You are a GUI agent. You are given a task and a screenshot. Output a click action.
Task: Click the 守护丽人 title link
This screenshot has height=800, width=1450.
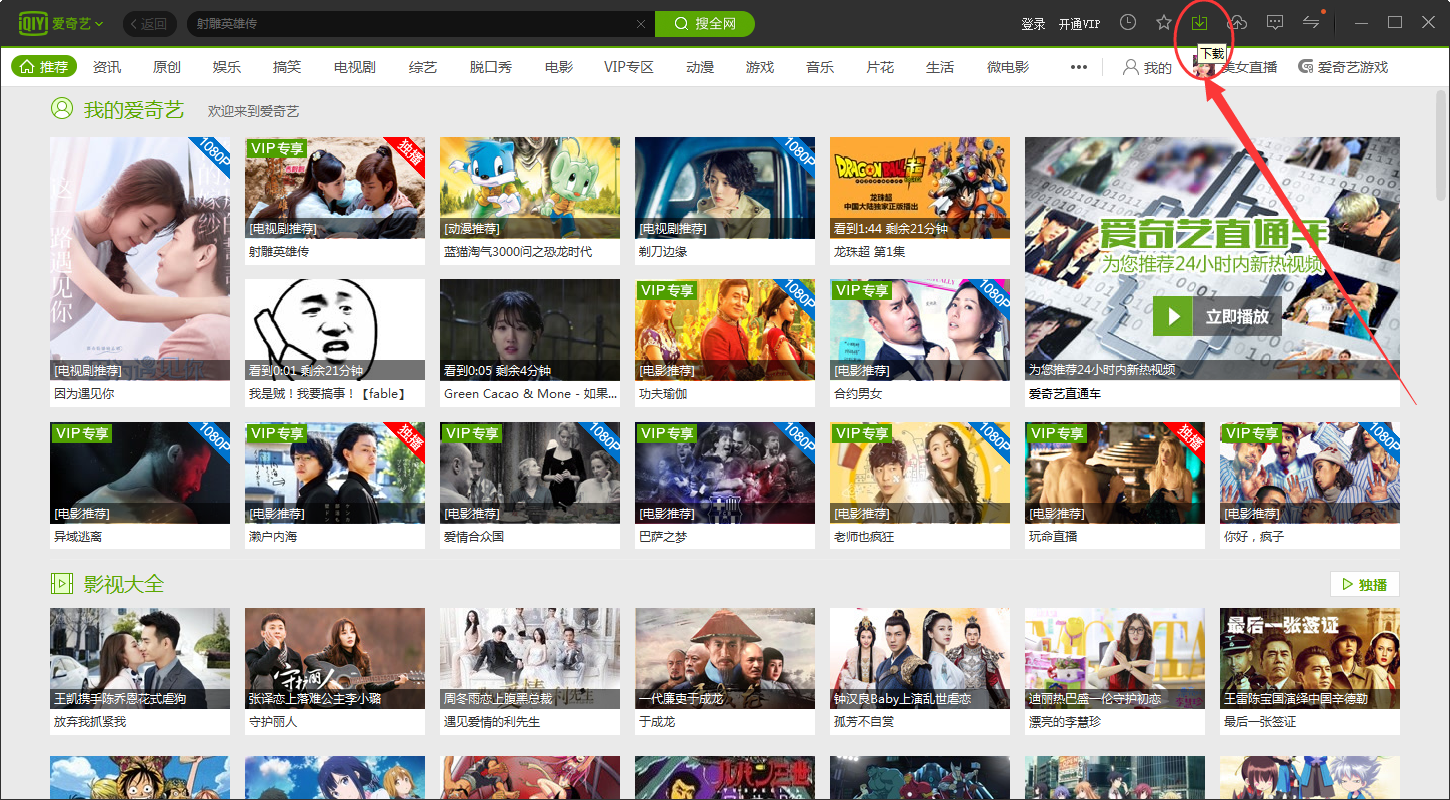pos(273,722)
